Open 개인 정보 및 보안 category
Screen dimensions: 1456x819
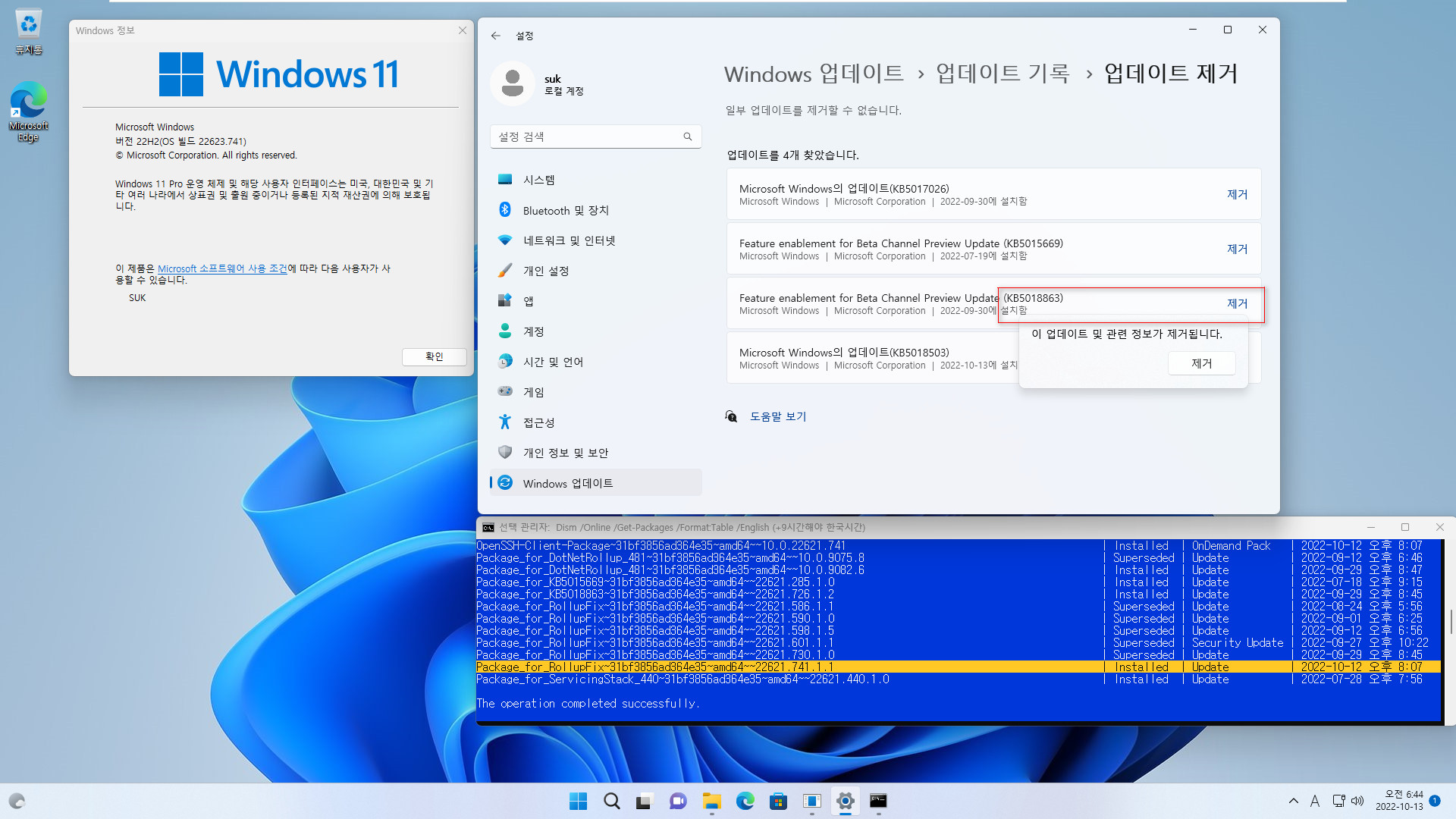[596, 453]
